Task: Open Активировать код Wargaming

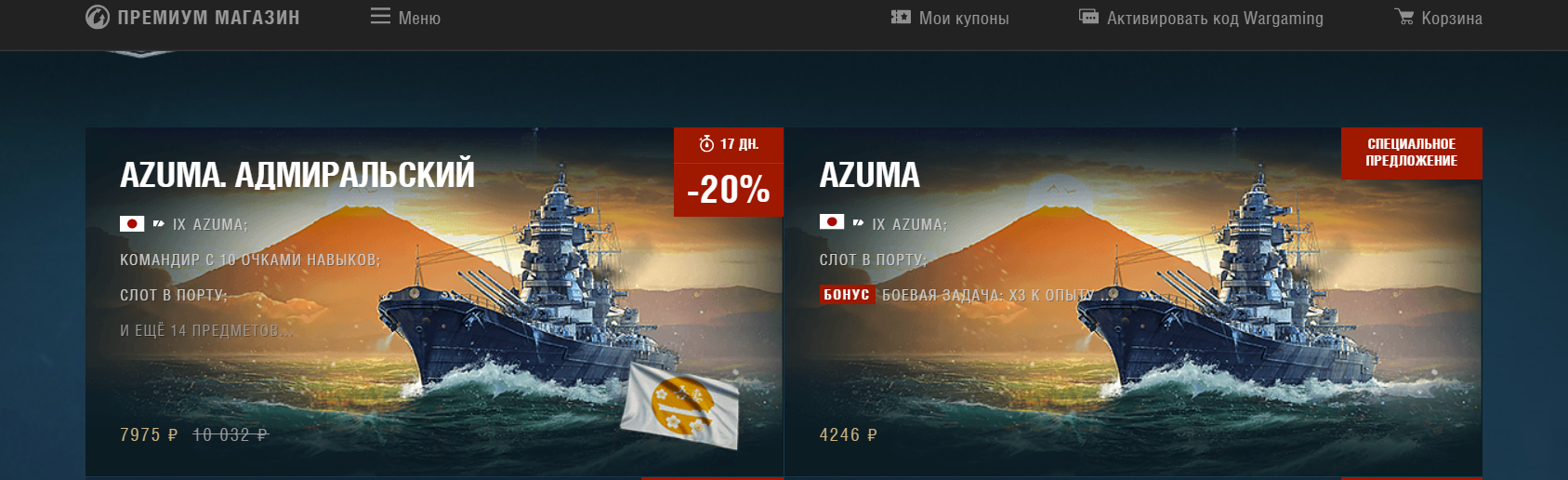Action: pos(1215,18)
